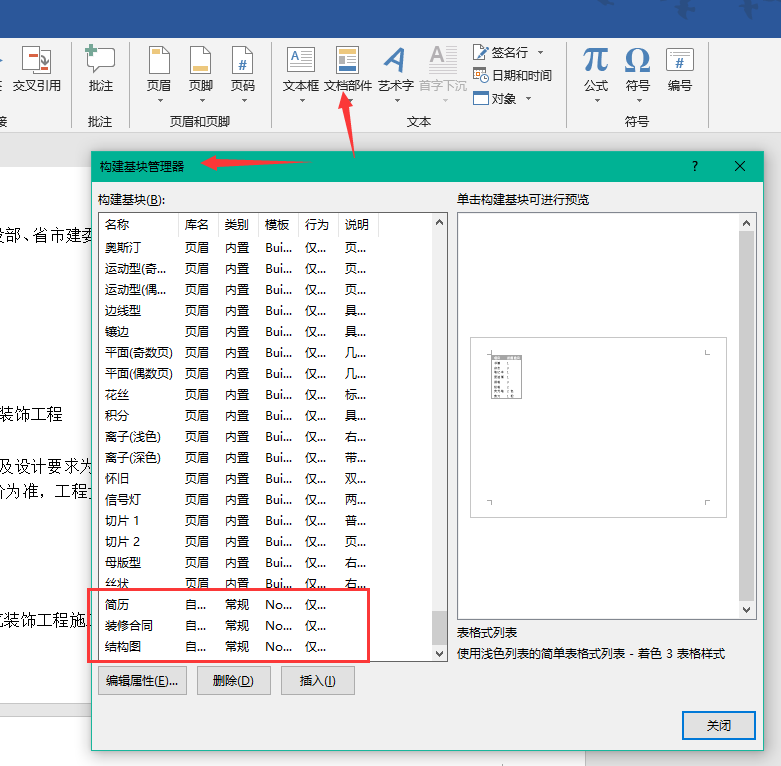Insert a Signature Line (签名行)
This screenshot has width=781, height=766.
point(501,52)
